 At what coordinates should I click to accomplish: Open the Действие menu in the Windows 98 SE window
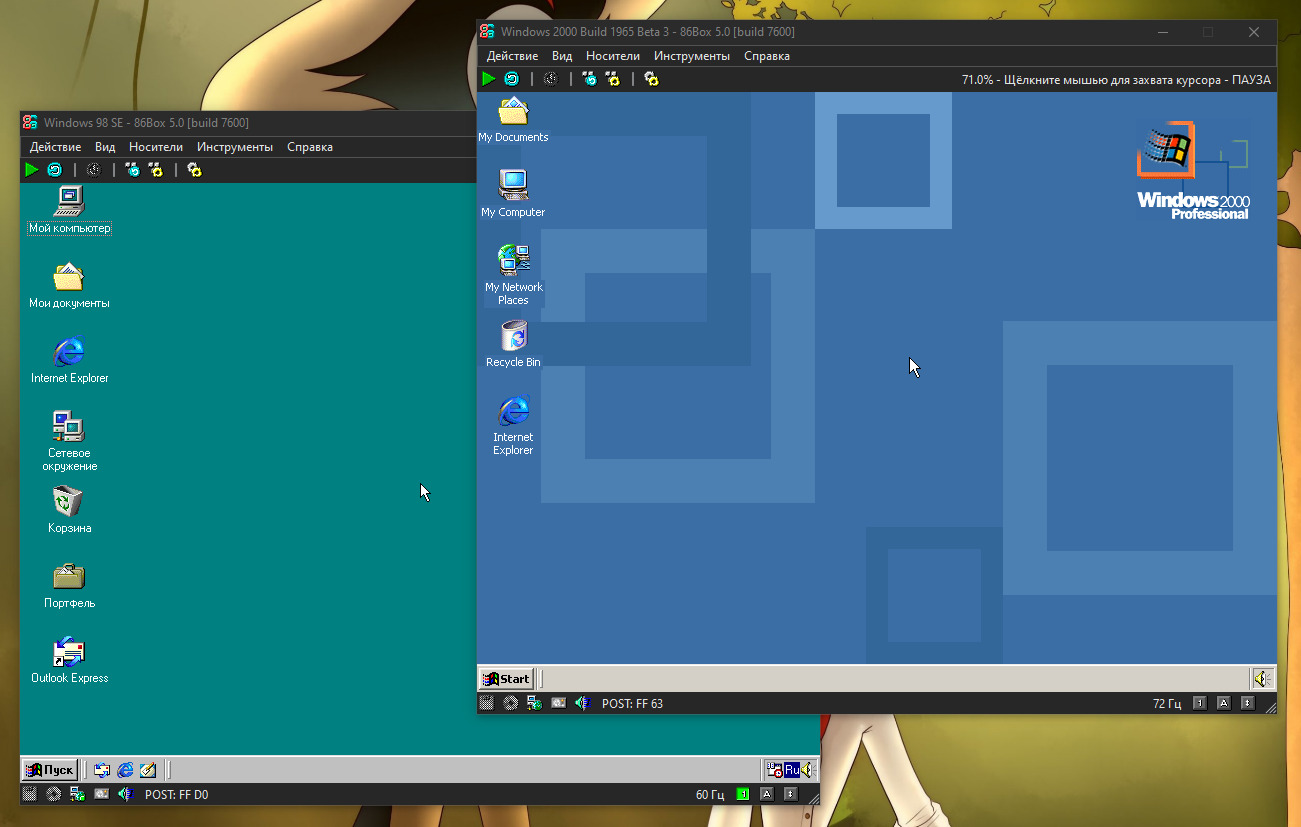point(55,147)
